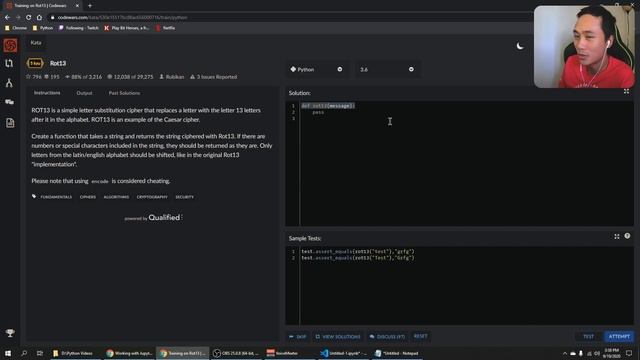Click the browser back arrow
The width and height of the screenshot is (640, 360).
pyautogui.click(x=7, y=18)
